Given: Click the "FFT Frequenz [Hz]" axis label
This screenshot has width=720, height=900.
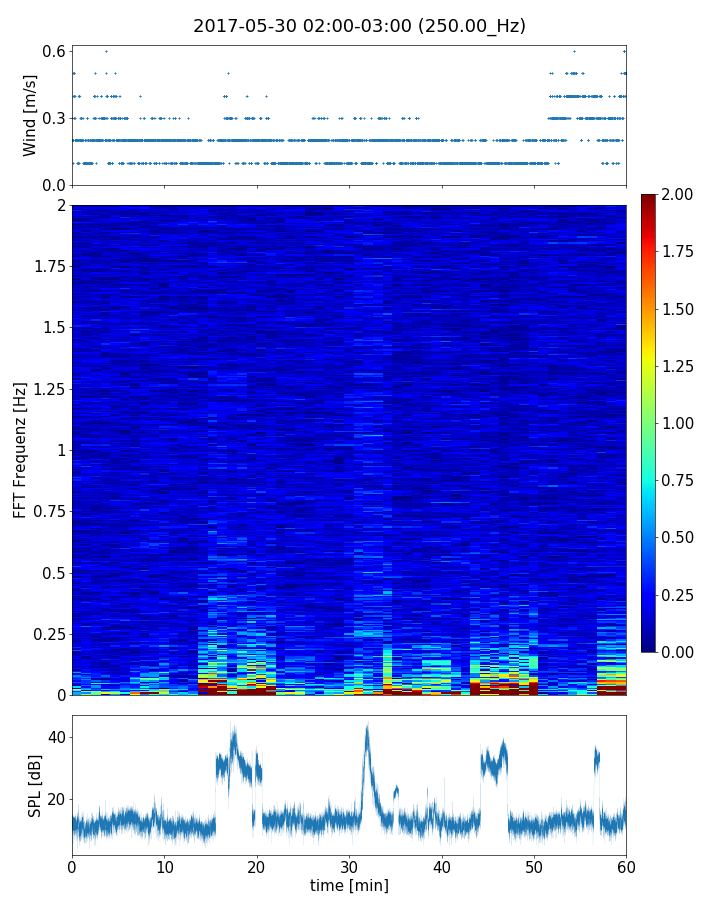Looking at the screenshot, I should click(20, 450).
